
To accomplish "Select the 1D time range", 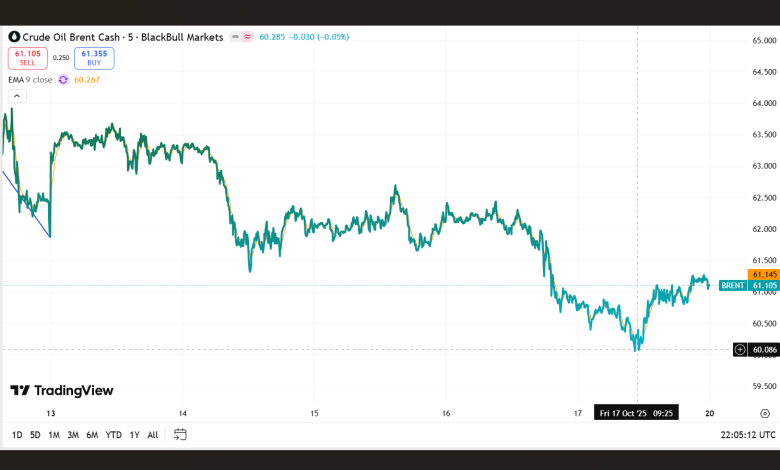I will click(x=16, y=434).
